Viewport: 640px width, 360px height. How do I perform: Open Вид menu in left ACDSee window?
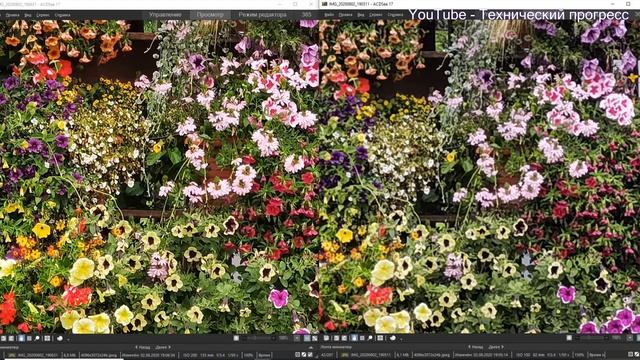click(x=28, y=15)
